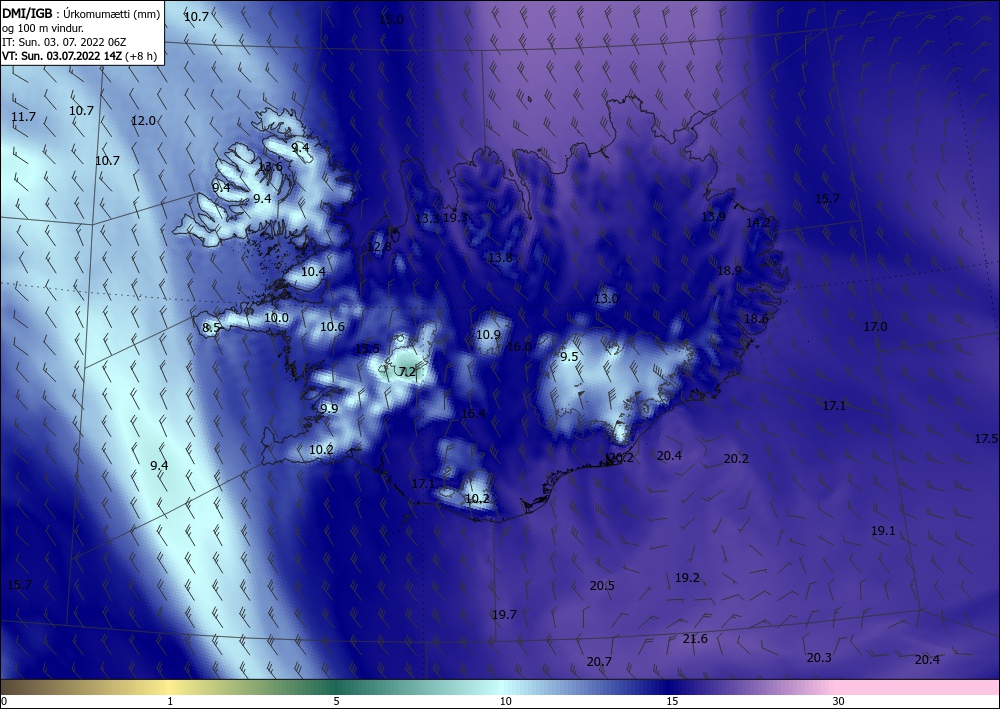Screen dimensions: 1000x709
Task: Click the 19.7 value label
Action: click(504, 615)
